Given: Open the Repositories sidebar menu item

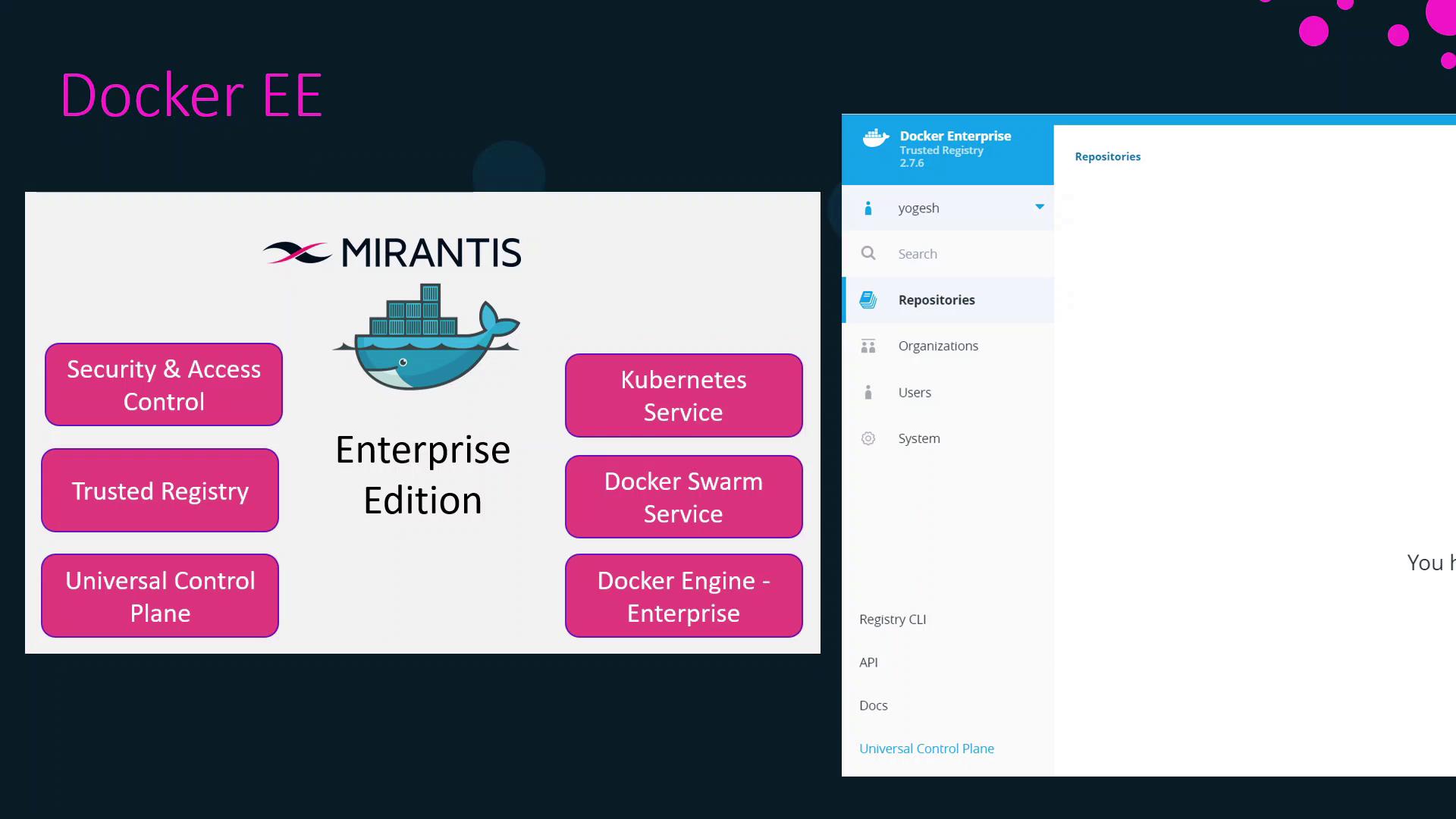Looking at the screenshot, I should click(x=937, y=300).
